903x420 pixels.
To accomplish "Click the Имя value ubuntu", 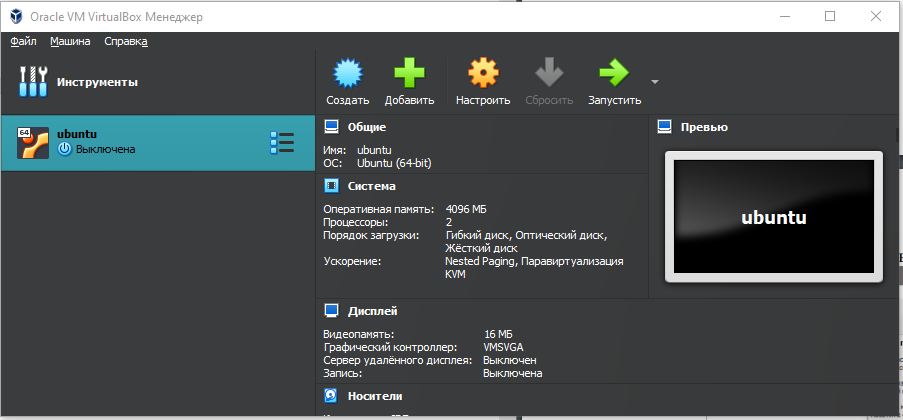I will click(374, 150).
